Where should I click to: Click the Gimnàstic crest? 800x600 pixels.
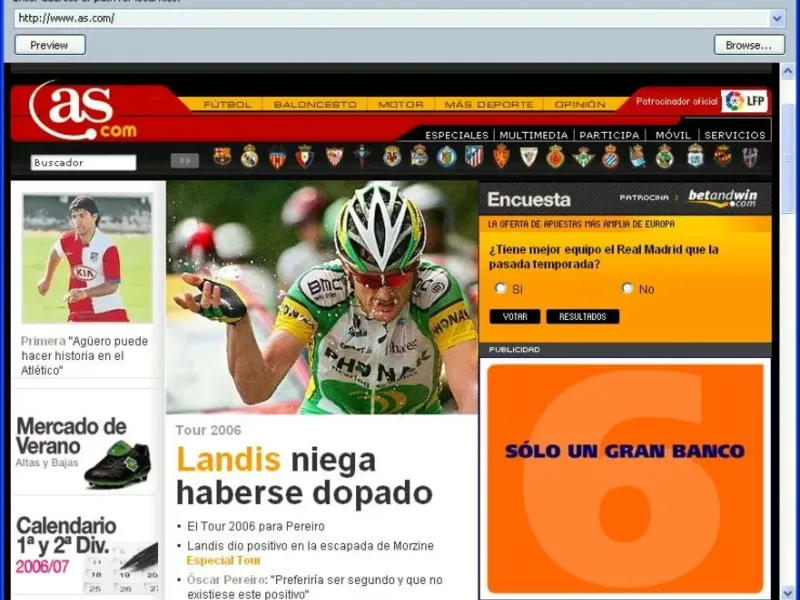(x=722, y=156)
